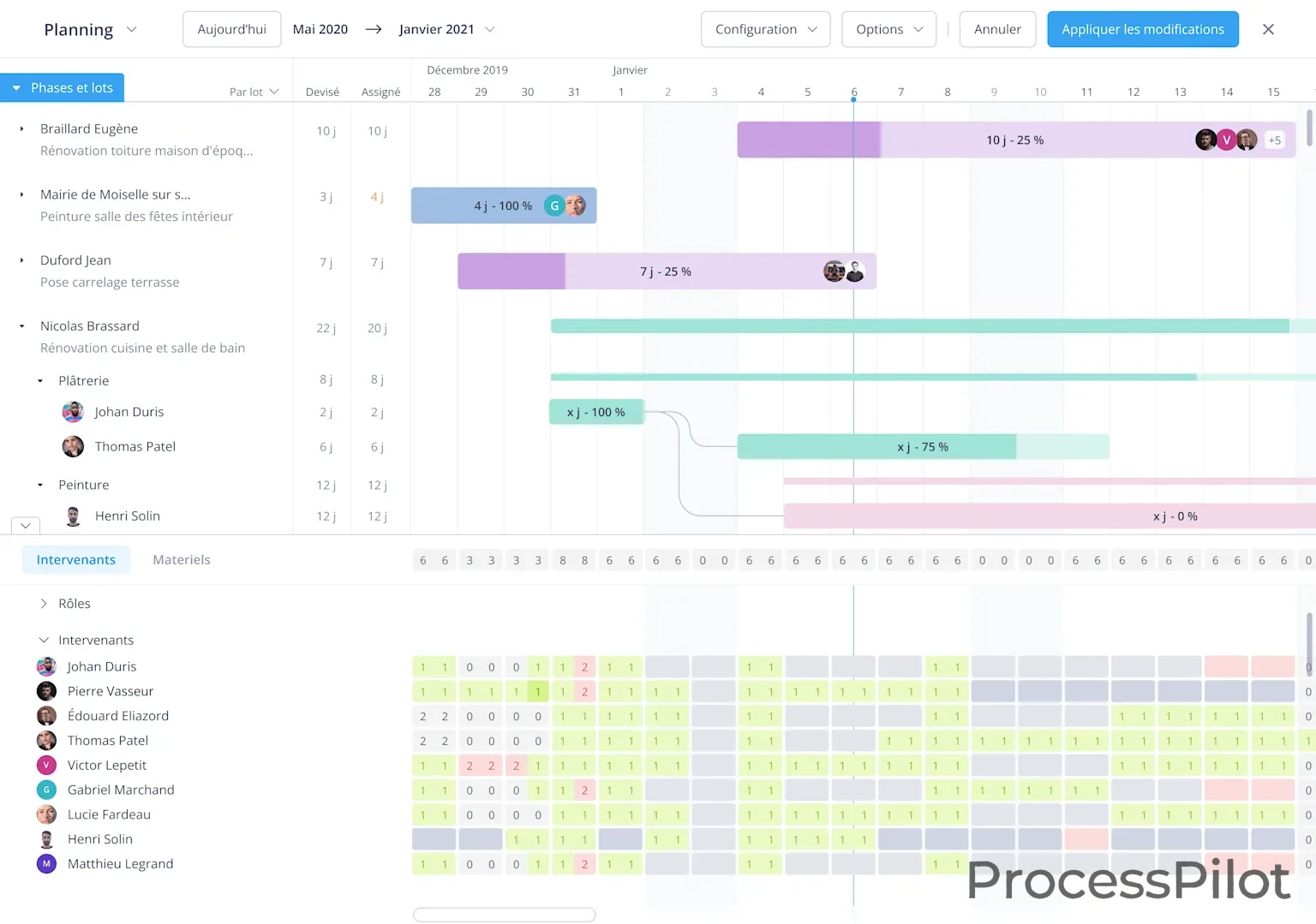Click the arrow between Mai 2020 and Janvier 2021
1316x924 pixels.
click(374, 29)
